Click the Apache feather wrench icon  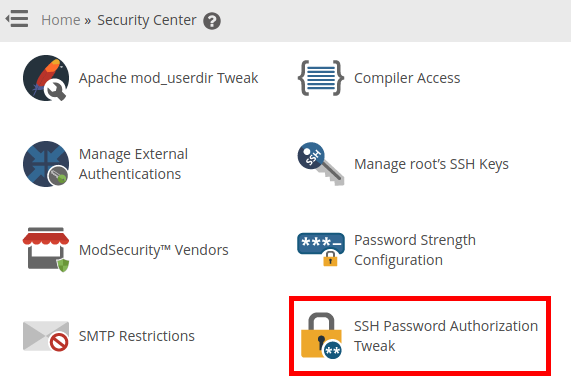[46, 78]
